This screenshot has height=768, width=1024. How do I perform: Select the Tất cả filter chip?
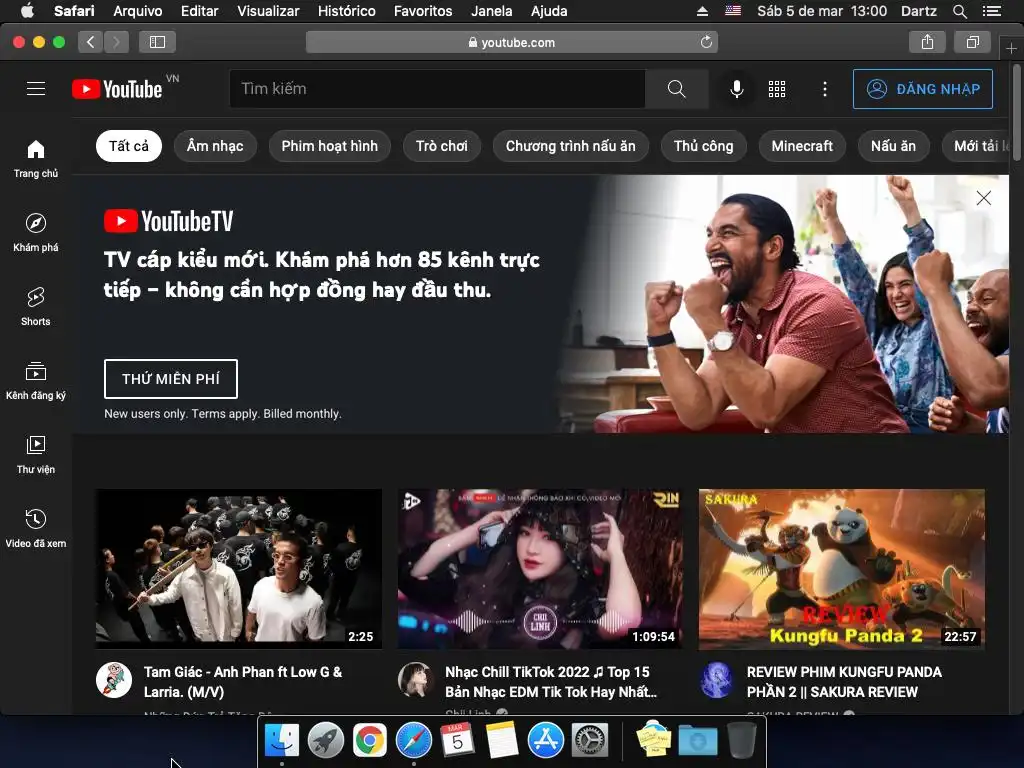coord(129,146)
